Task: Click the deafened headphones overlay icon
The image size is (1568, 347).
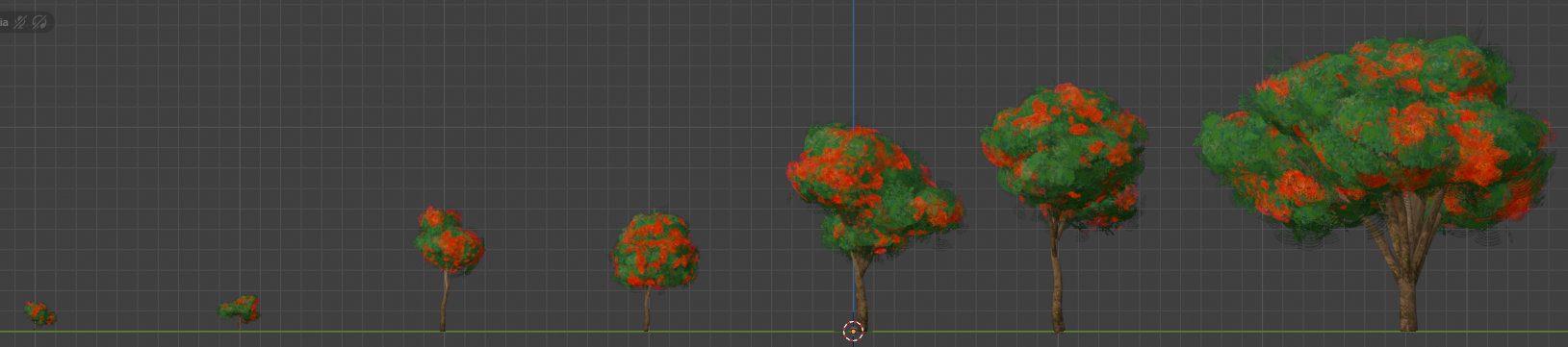Action: click(x=39, y=21)
